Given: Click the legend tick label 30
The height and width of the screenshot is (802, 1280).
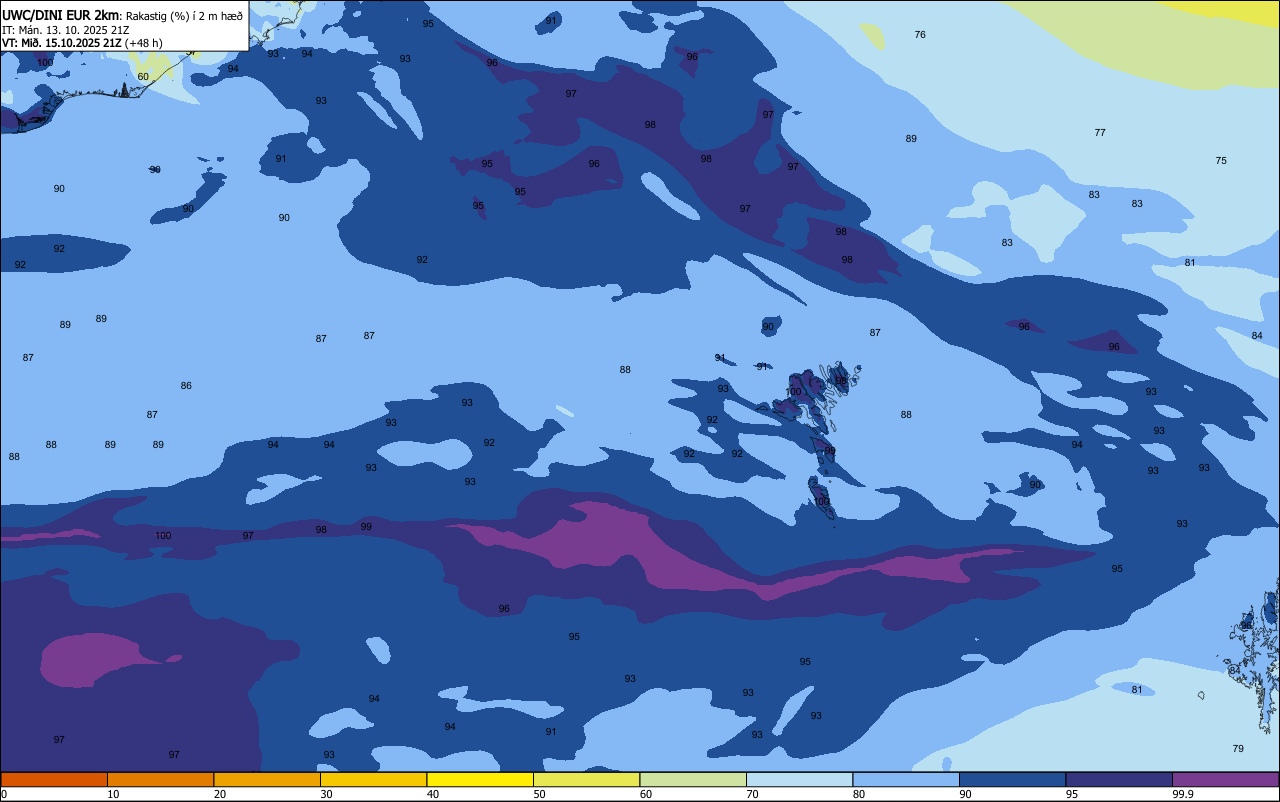Looking at the screenshot, I should [x=326, y=794].
